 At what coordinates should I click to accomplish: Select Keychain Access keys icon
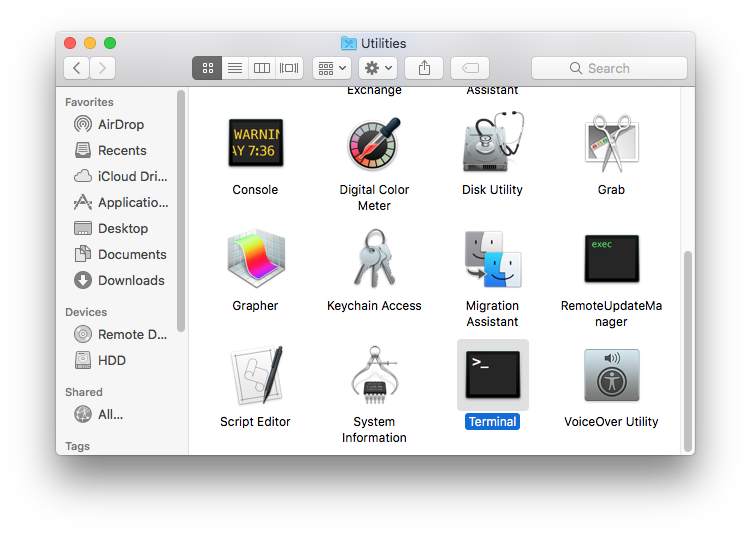pos(374,260)
